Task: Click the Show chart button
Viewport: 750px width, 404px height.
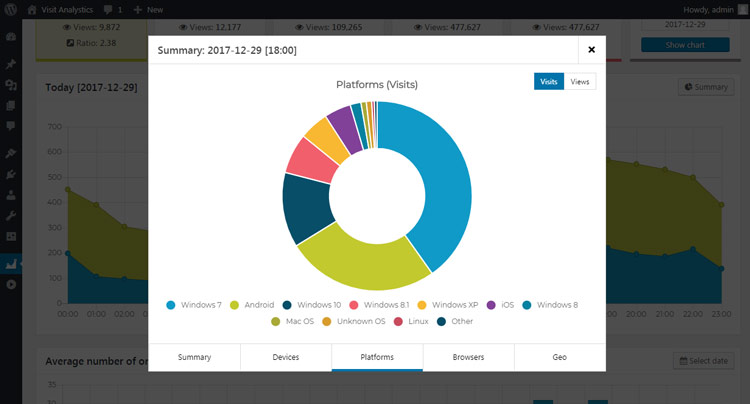Action: [685, 45]
